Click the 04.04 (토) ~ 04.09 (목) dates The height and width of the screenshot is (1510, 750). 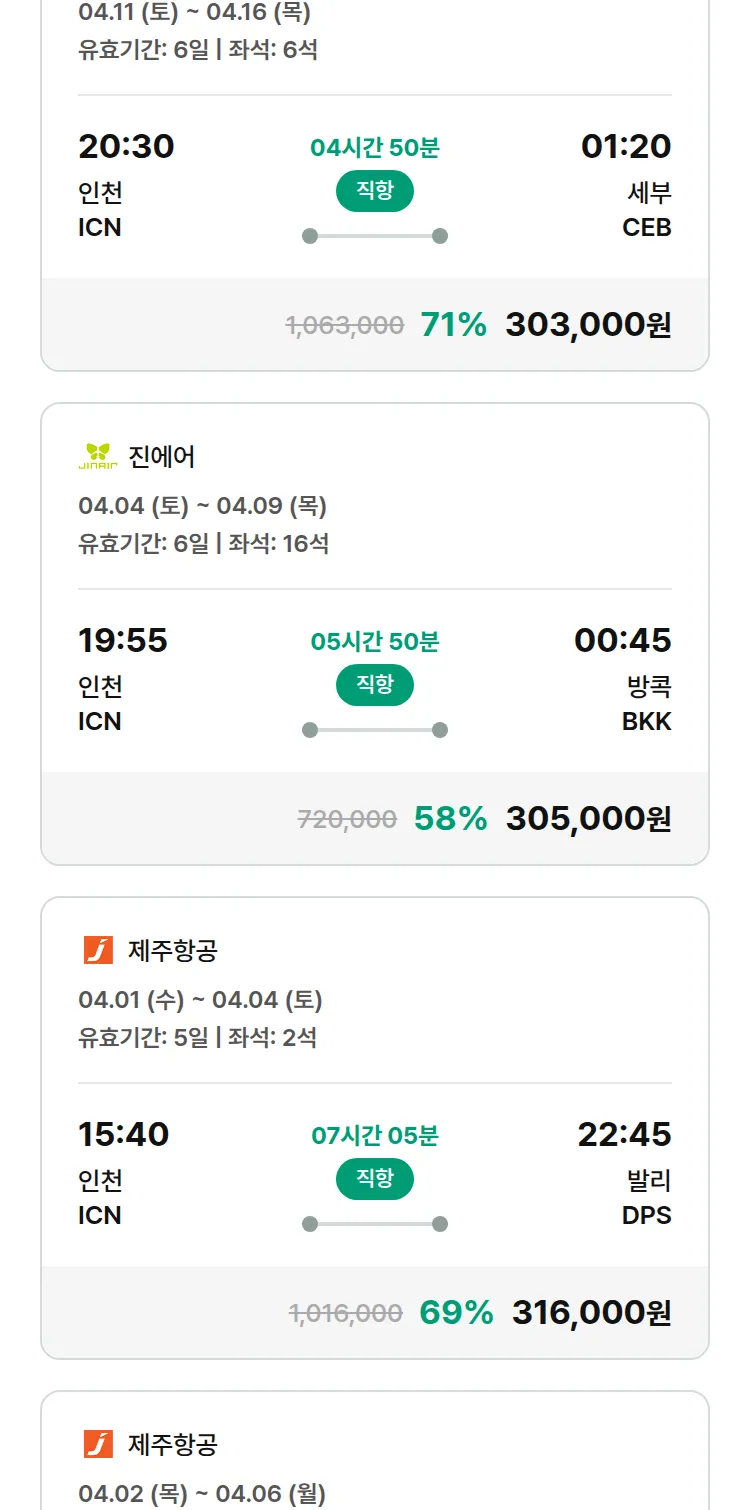[x=202, y=506]
